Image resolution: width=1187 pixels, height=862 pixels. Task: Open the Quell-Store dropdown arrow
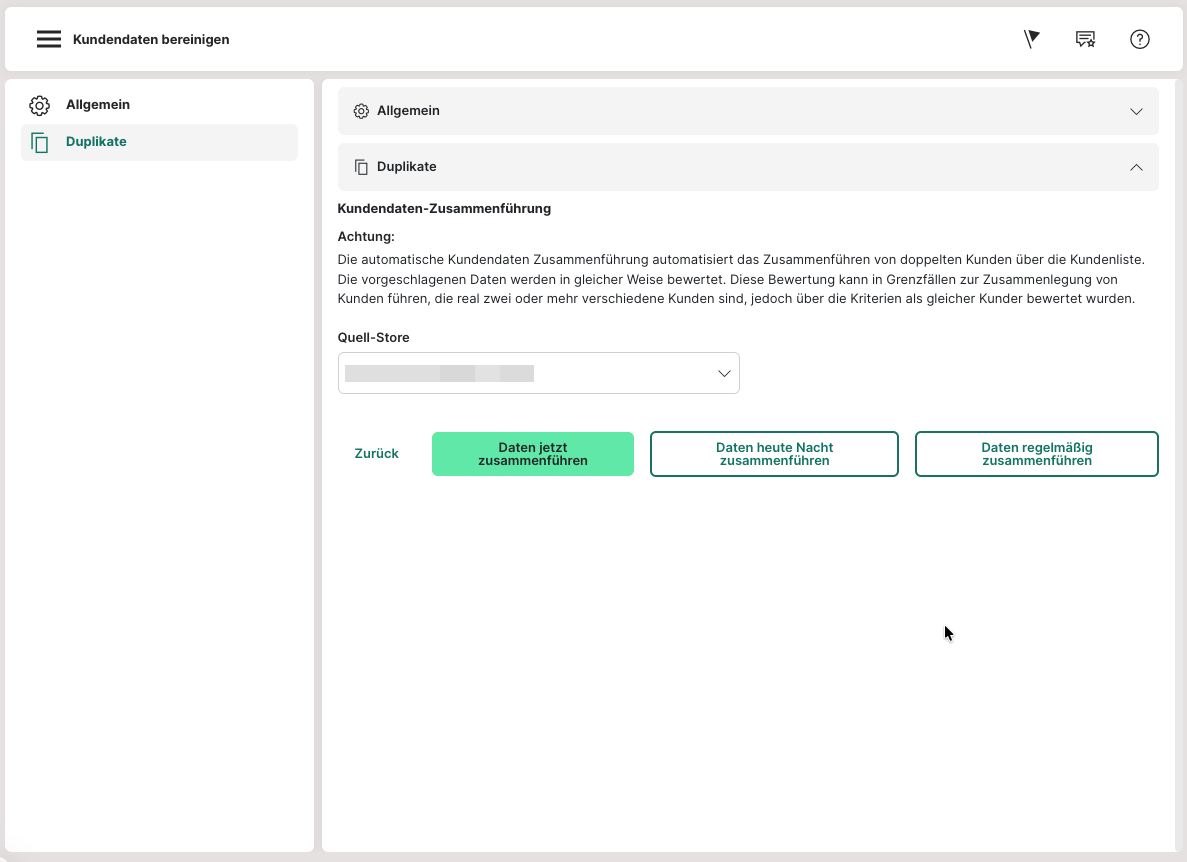point(724,373)
